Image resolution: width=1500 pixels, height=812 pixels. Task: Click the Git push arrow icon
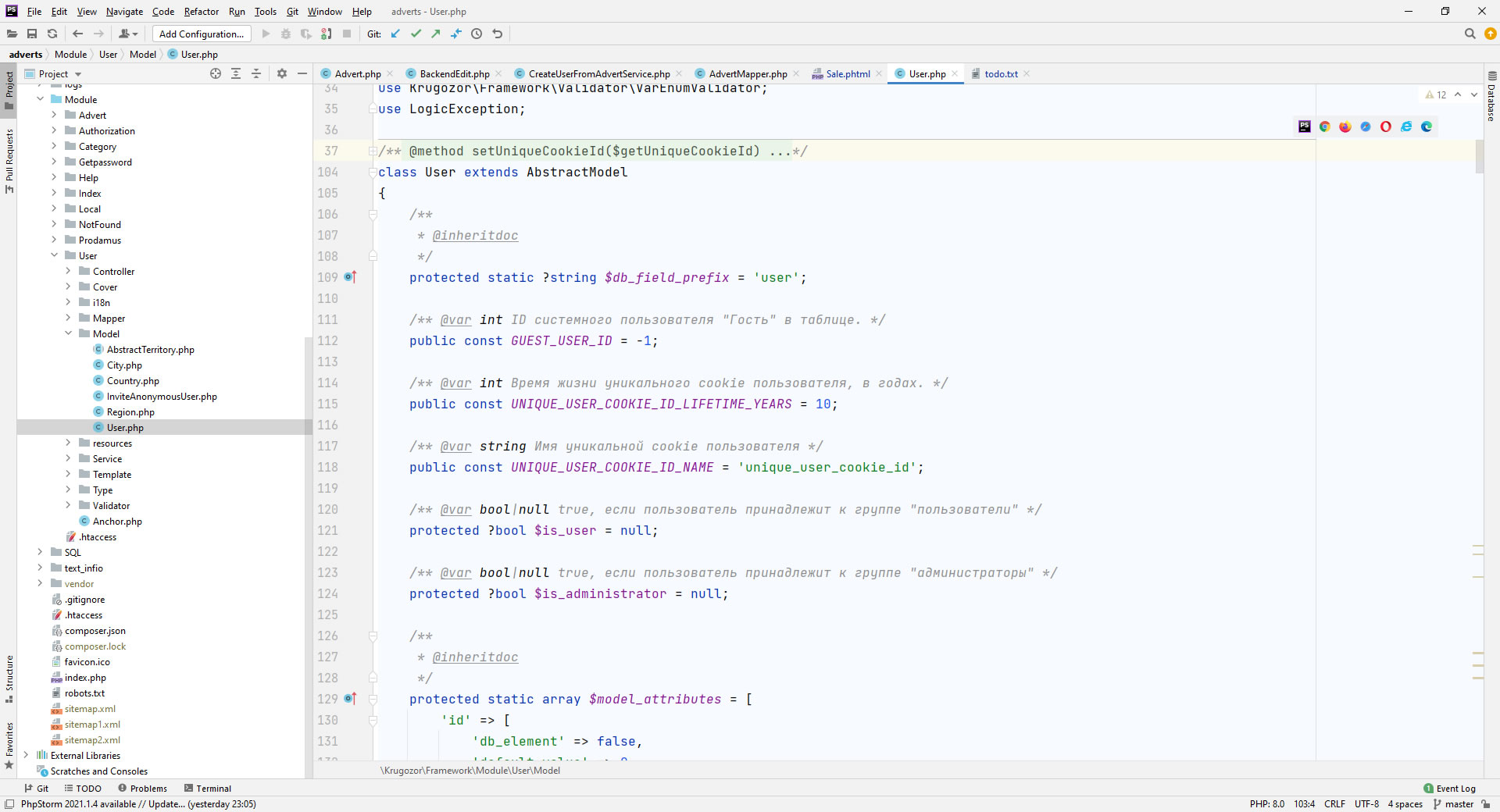tap(436, 34)
